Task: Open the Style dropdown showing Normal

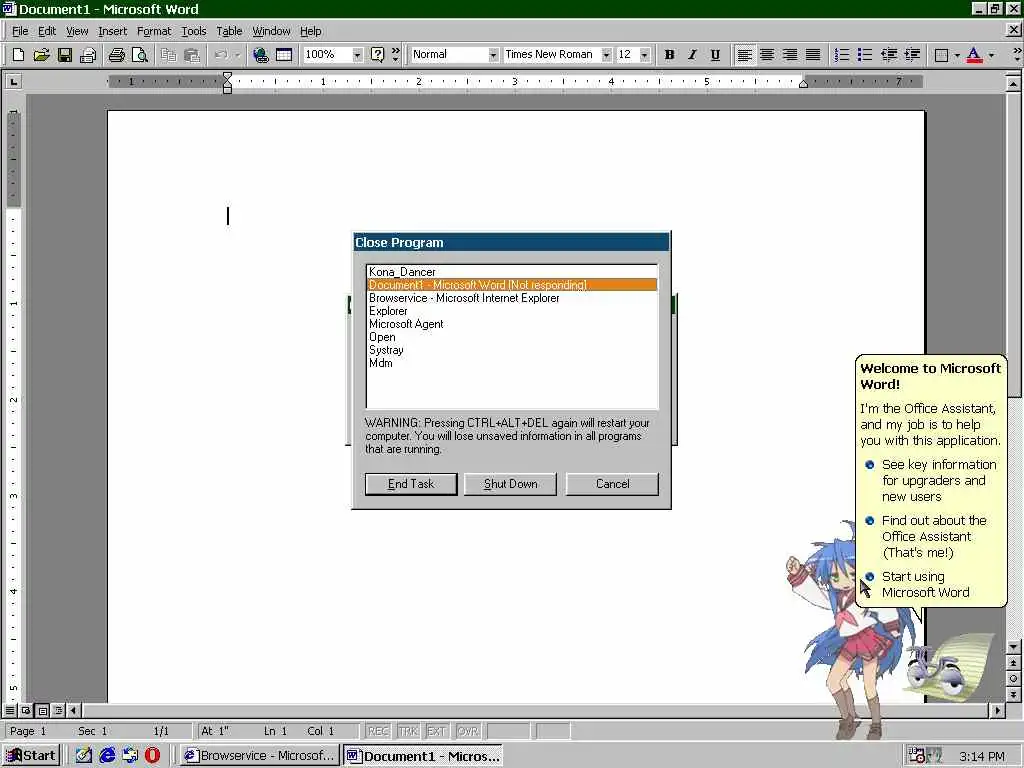Action: (493, 55)
